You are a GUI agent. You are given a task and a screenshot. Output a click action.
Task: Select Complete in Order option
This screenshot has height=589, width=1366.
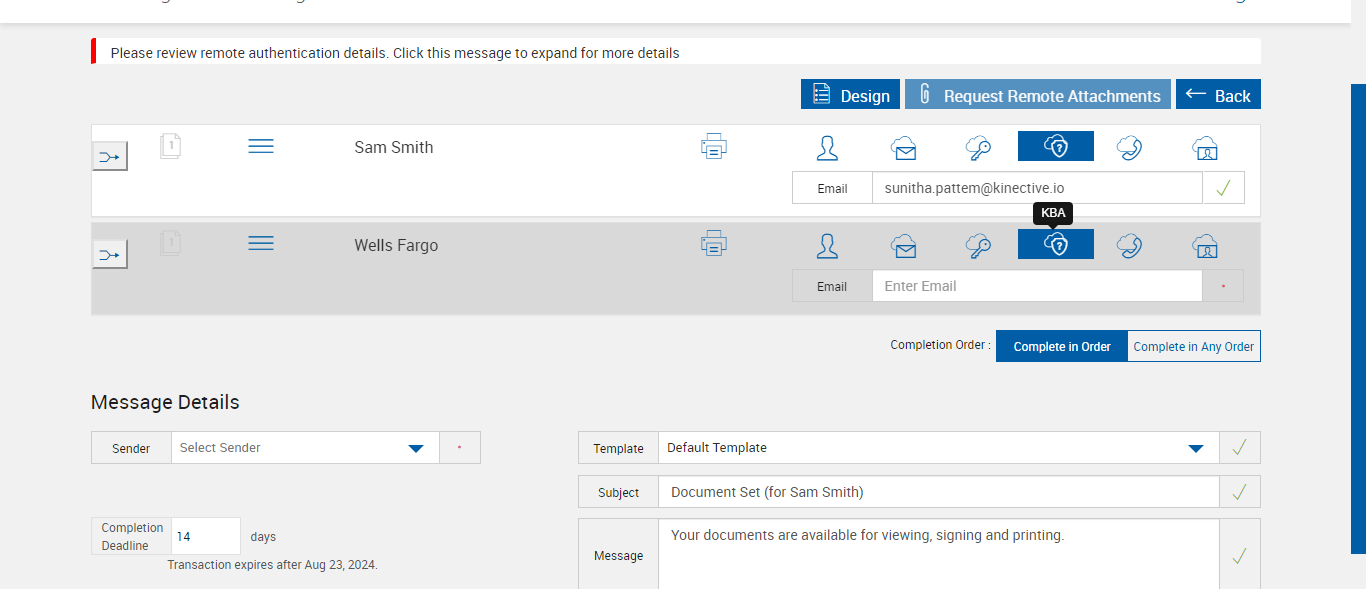coord(1062,347)
